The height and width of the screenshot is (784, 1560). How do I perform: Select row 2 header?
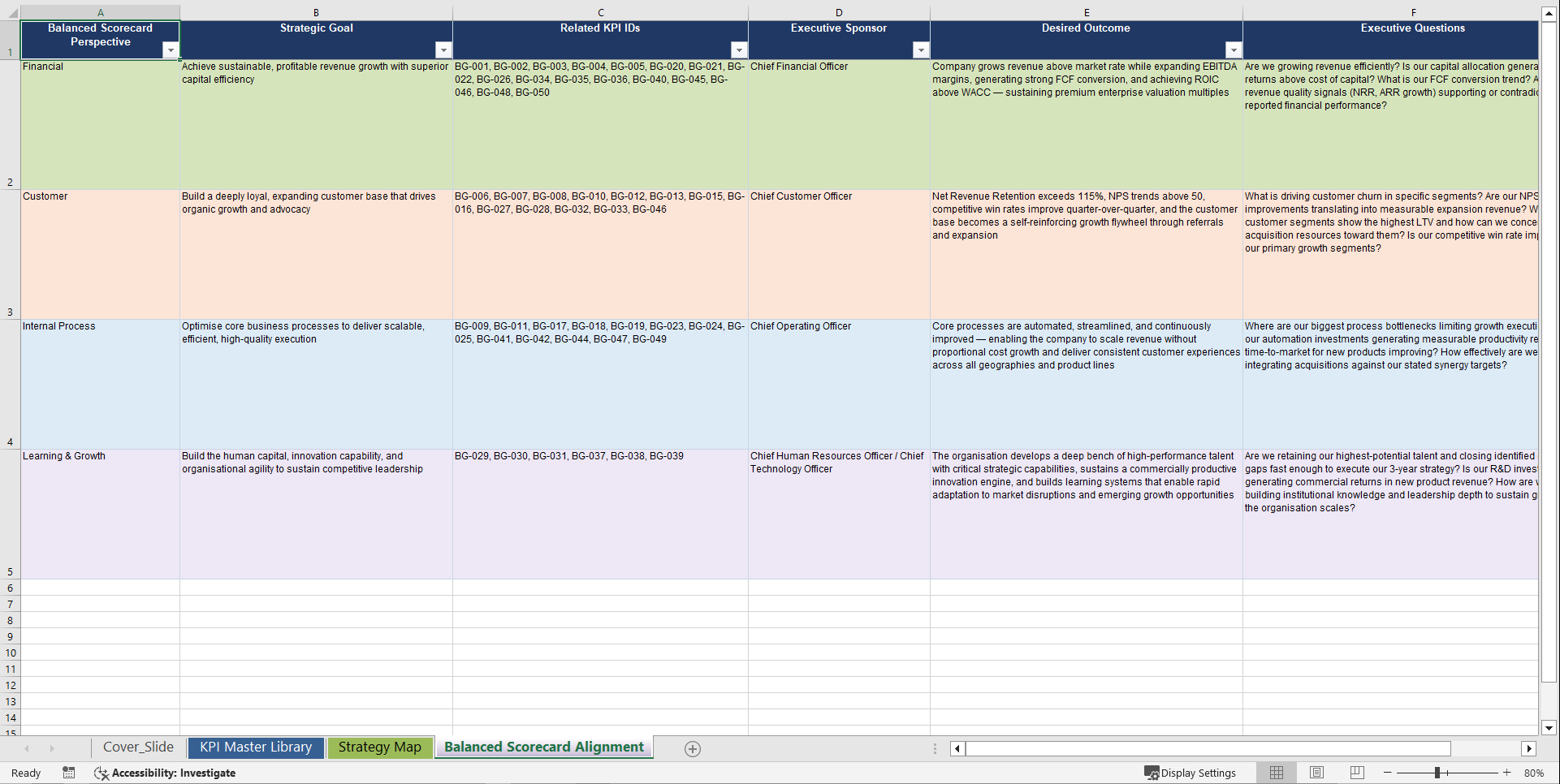(10, 125)
